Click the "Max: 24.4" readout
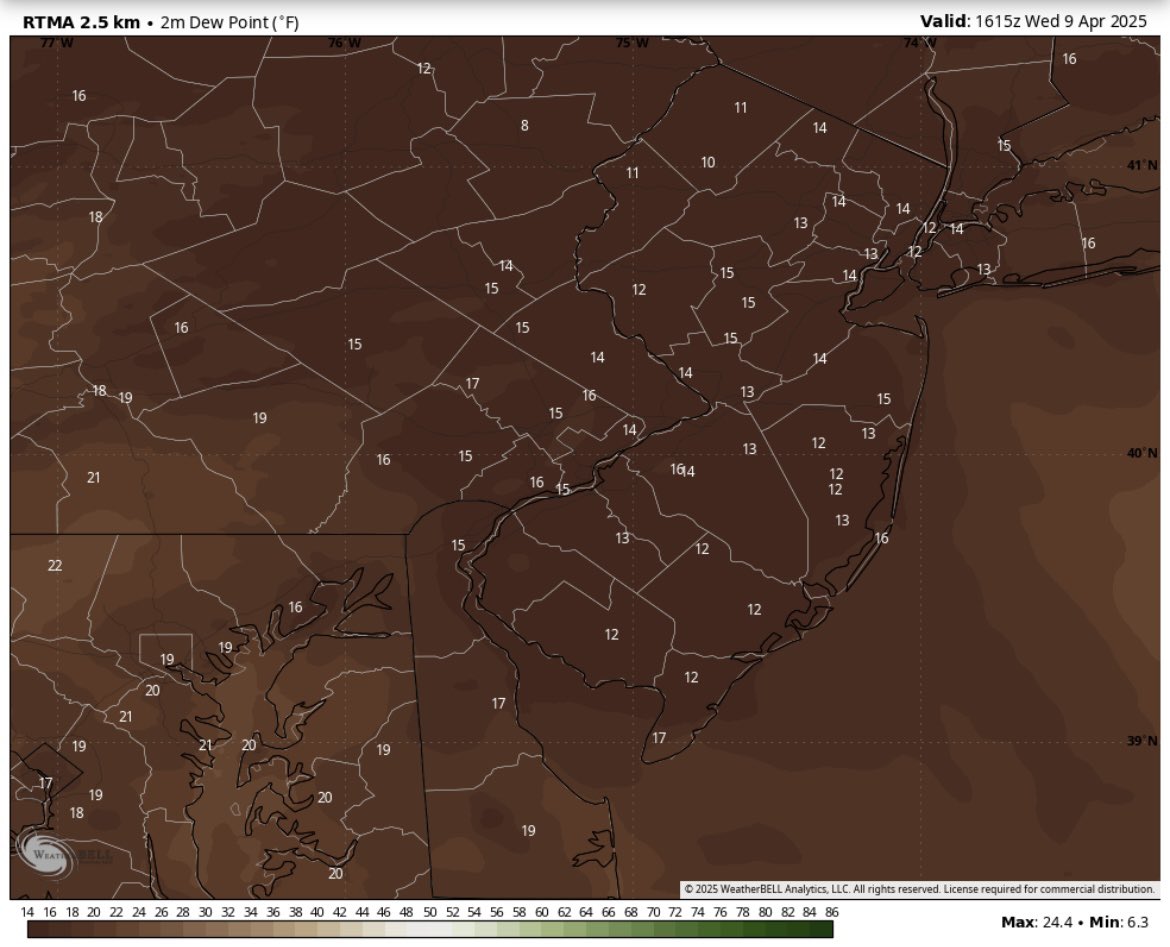This screenshot has width=1170, height=947. (x=1037, y=922)
